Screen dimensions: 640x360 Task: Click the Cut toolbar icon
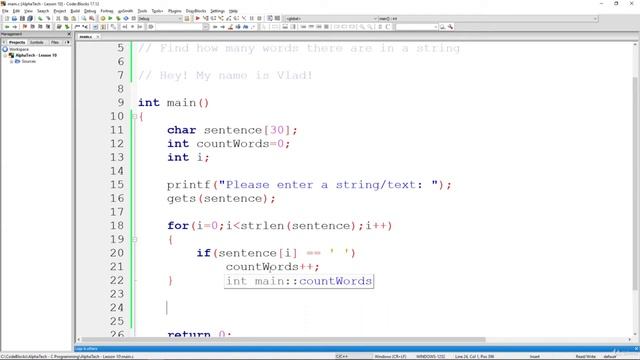58,18
